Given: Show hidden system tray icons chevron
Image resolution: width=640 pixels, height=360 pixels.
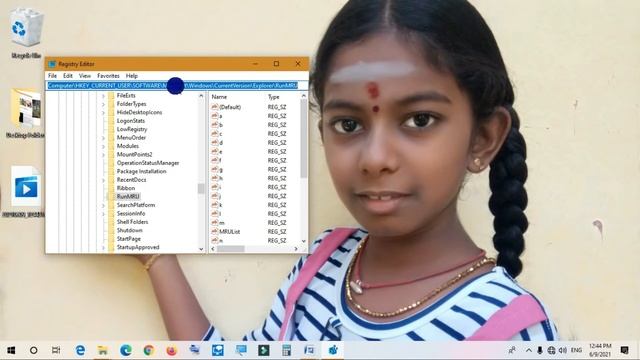Looking at the screenshot, I should pos(529,350).
